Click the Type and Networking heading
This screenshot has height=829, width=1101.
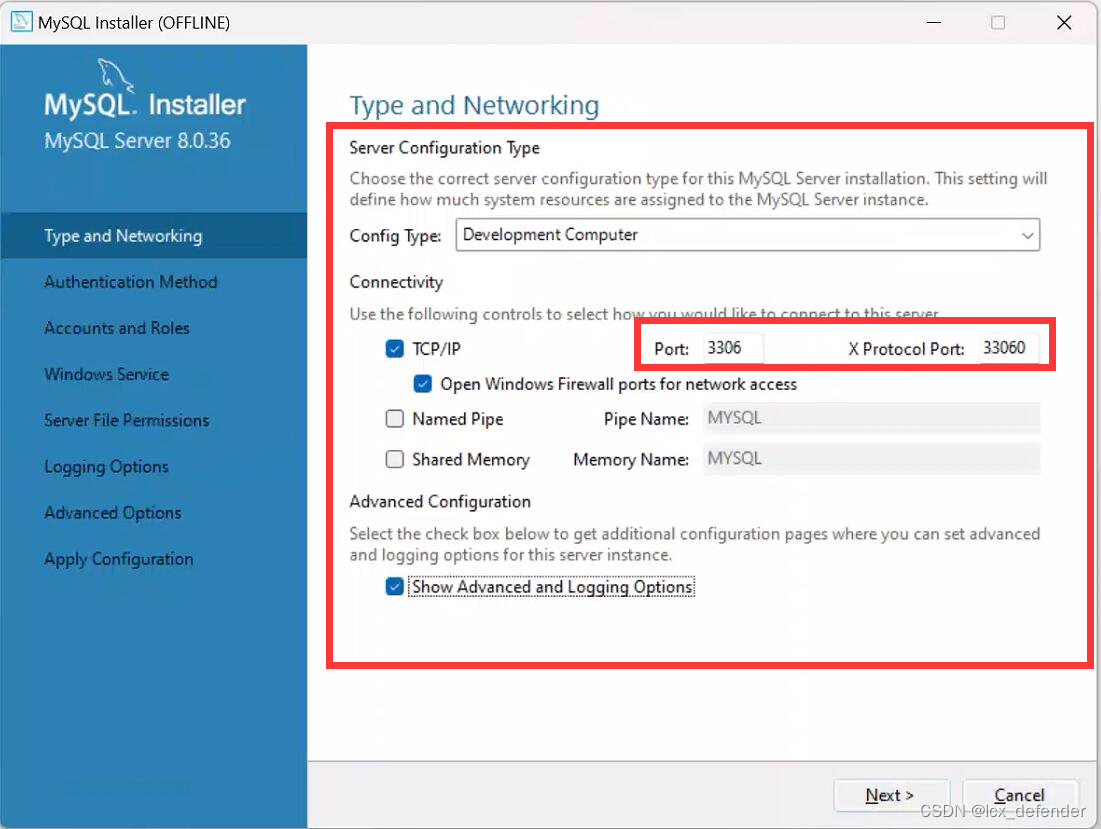[x=475, y=105]
